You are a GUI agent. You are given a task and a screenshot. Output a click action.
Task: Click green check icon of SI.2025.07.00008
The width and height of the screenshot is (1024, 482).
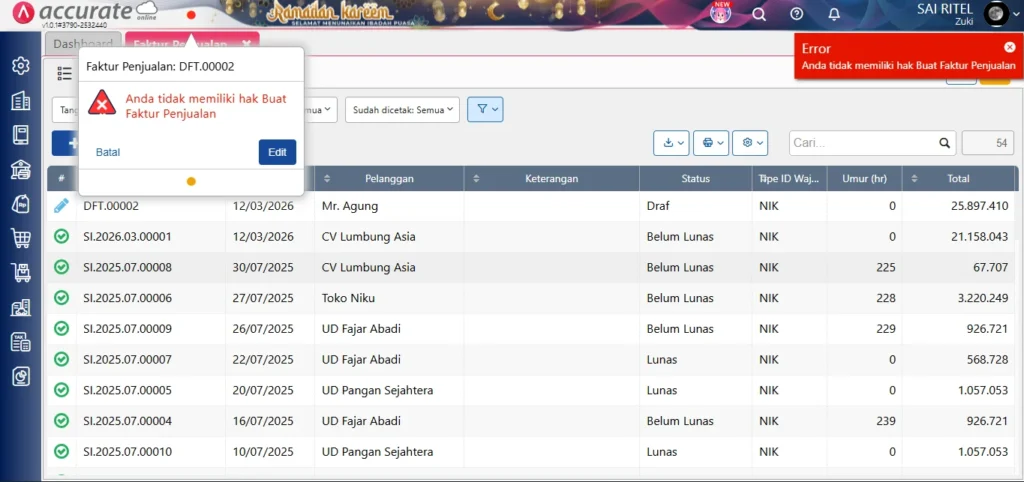click(x=61, y=267)
